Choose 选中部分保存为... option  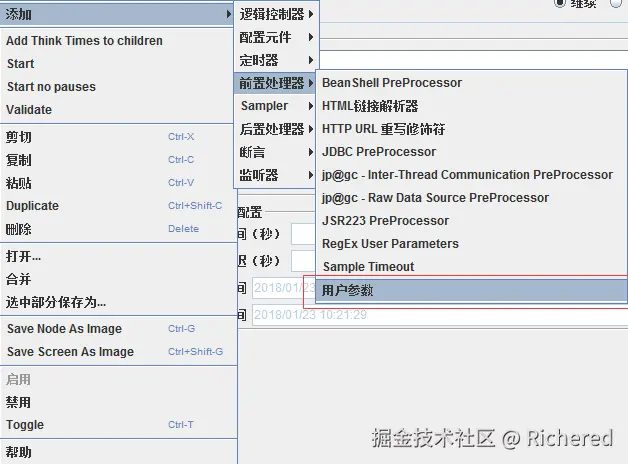(118, 302)
